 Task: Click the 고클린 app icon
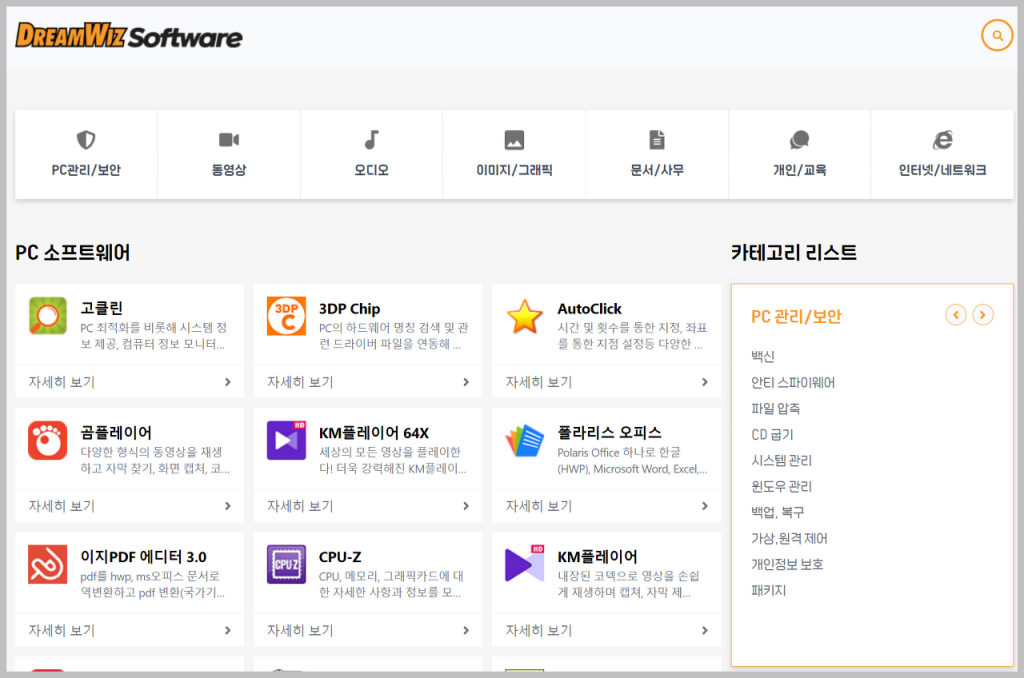[x=48, y=315]
